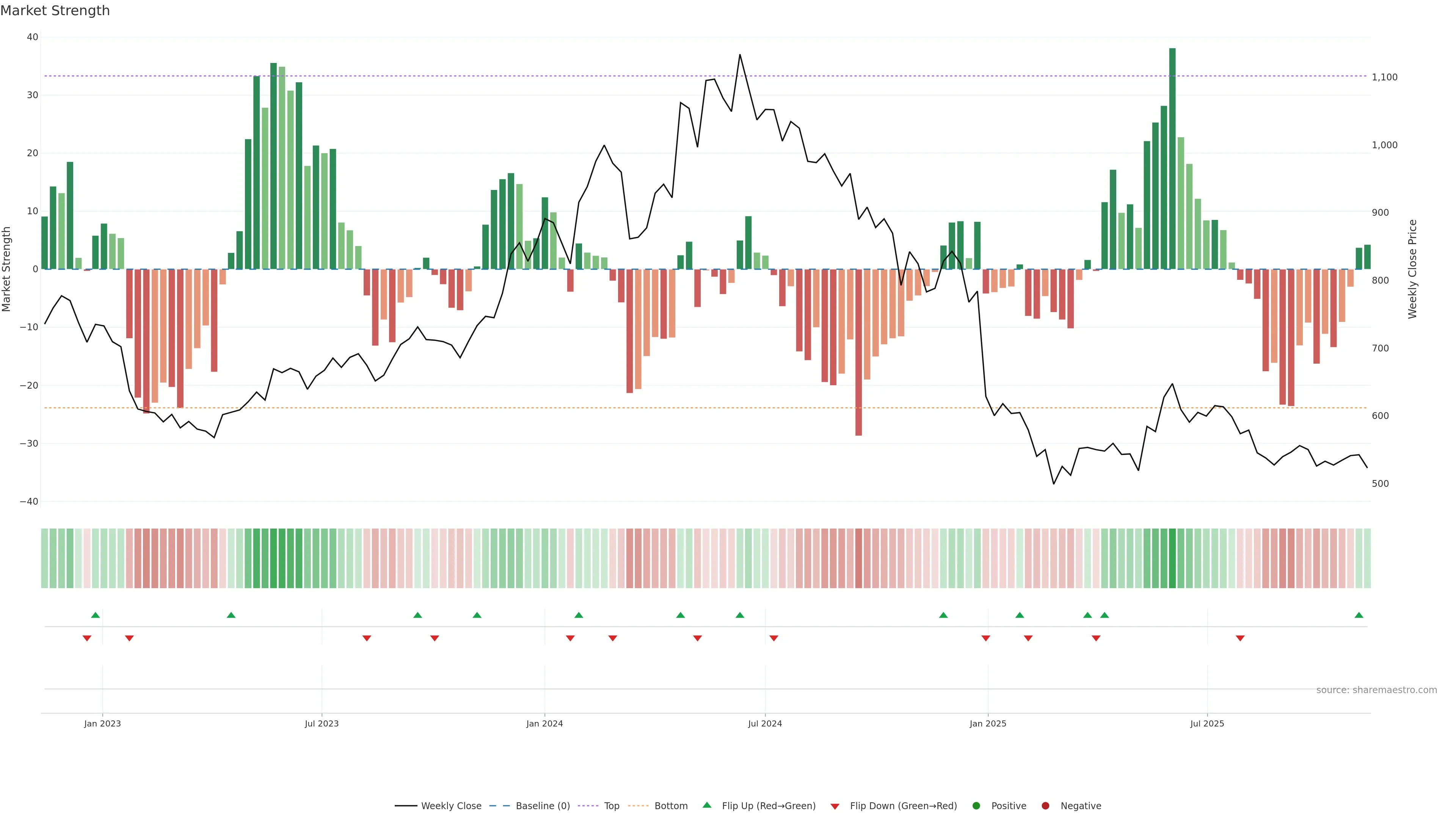Image resolution: width=1456 pixels, height=819 pixels.
Task: Click the darkest green heatmap cell near Jul 2025
Action: pyautogui.click(x=1172, y=559)
